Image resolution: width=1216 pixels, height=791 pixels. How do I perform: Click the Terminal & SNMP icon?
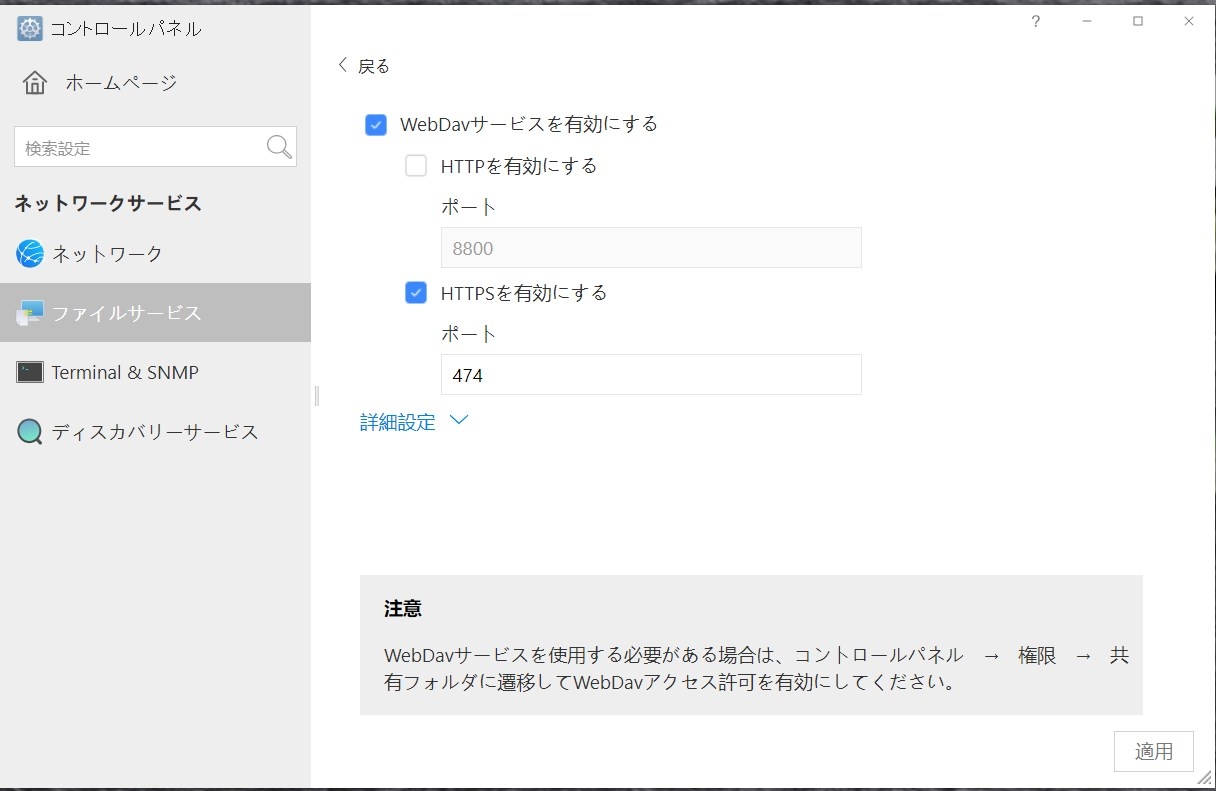coord(30,373)
